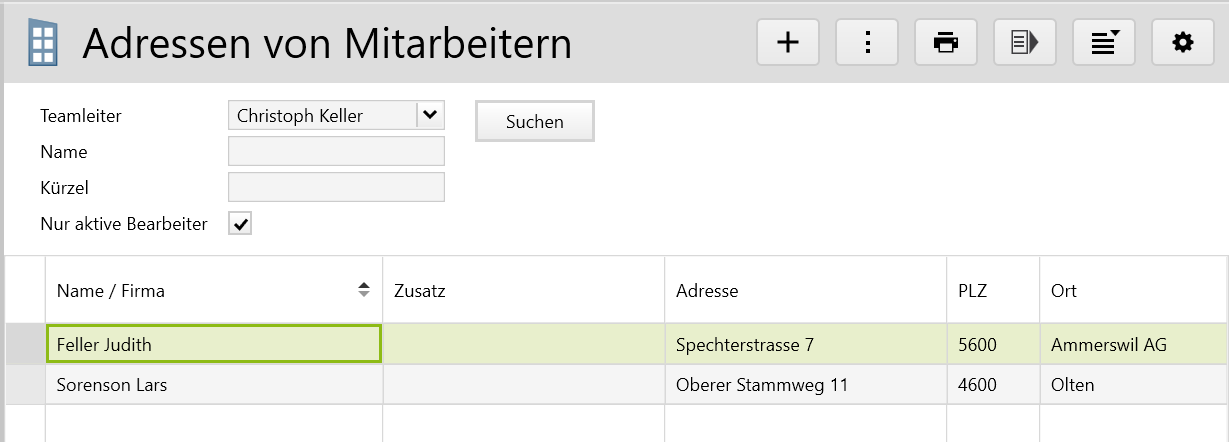Open the three-dot more options menu
Image resolution: width=1230 pixels, height=442 pixels.
[x=867, y=42]
